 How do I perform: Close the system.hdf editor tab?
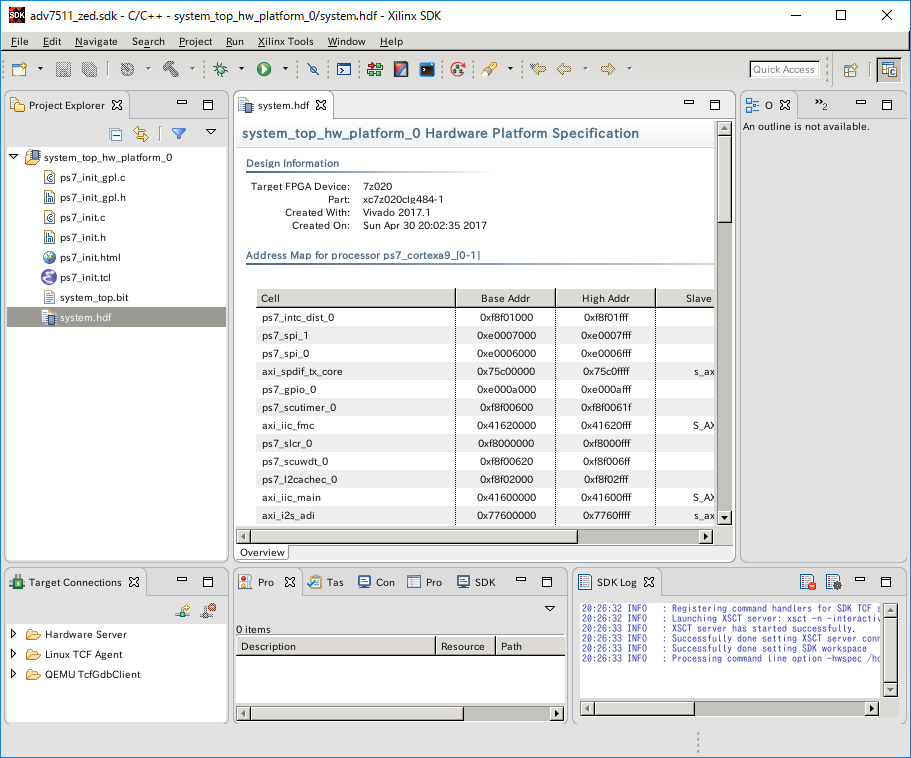[x=321, y=105]
